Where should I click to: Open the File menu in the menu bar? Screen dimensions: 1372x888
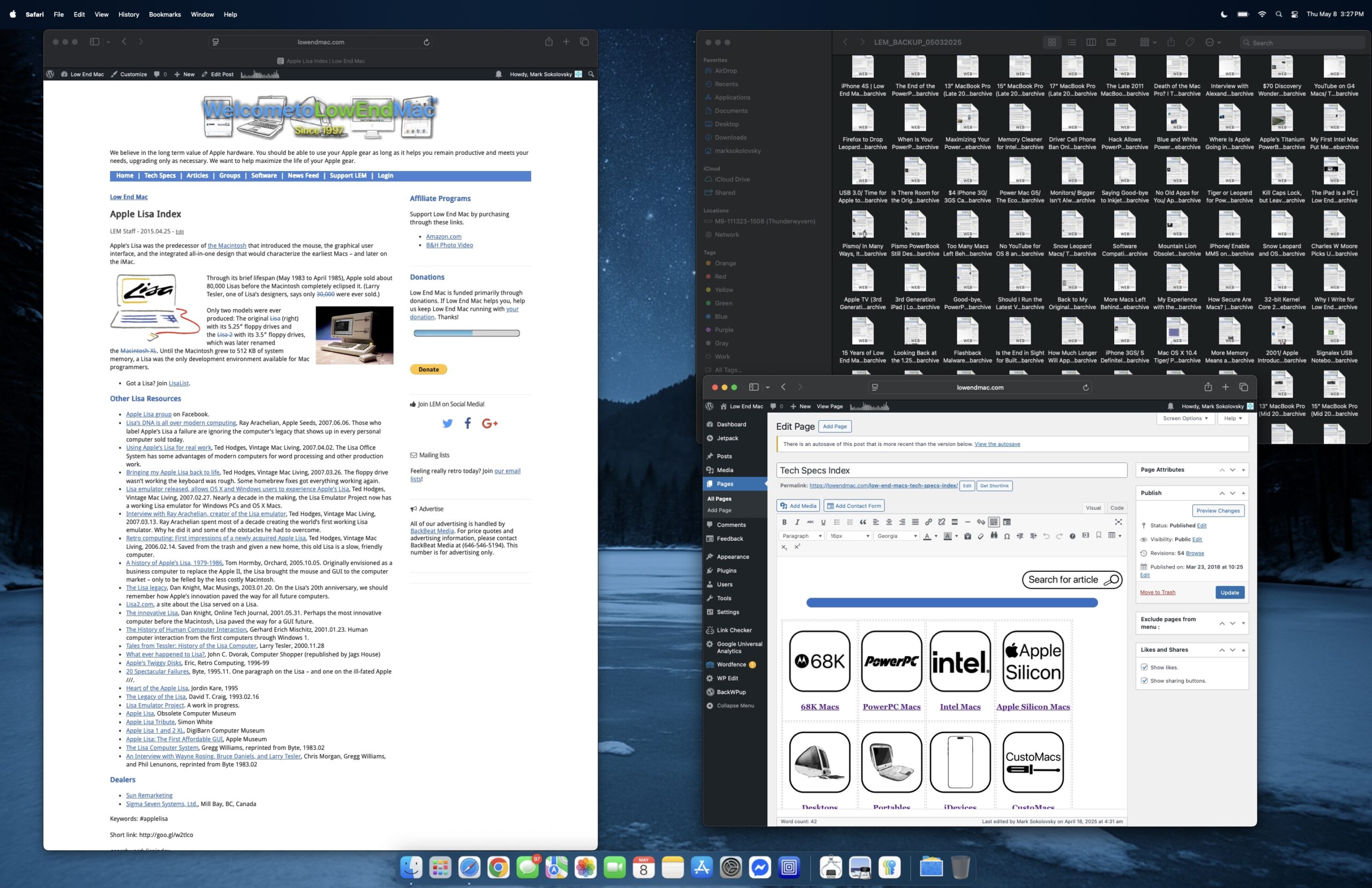[x=59, y=14]
